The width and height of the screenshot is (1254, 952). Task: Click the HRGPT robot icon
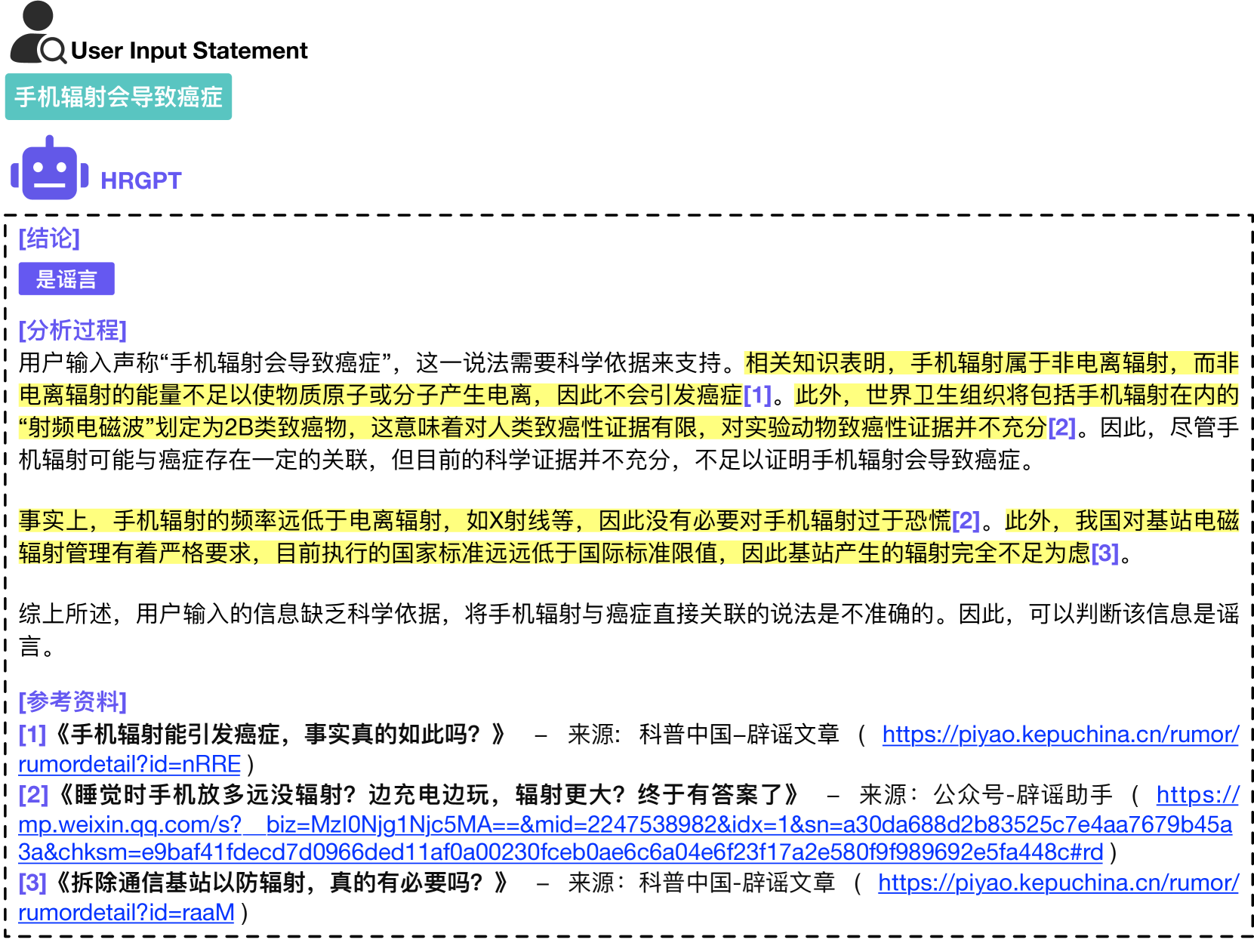50,168
